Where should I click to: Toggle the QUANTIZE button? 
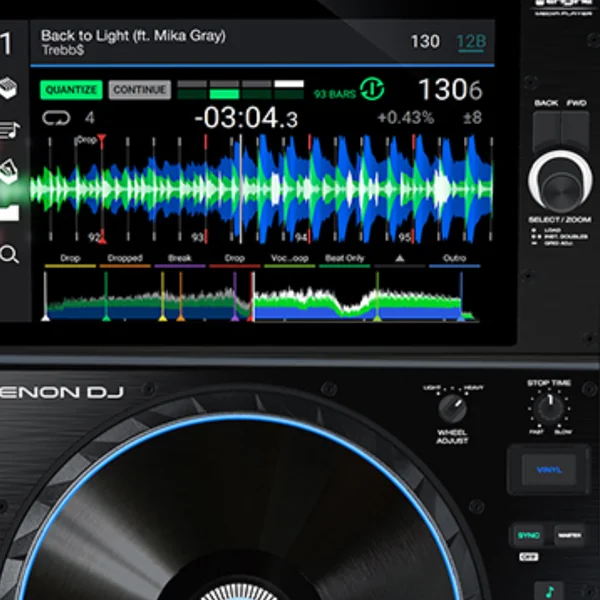(71, 90)
